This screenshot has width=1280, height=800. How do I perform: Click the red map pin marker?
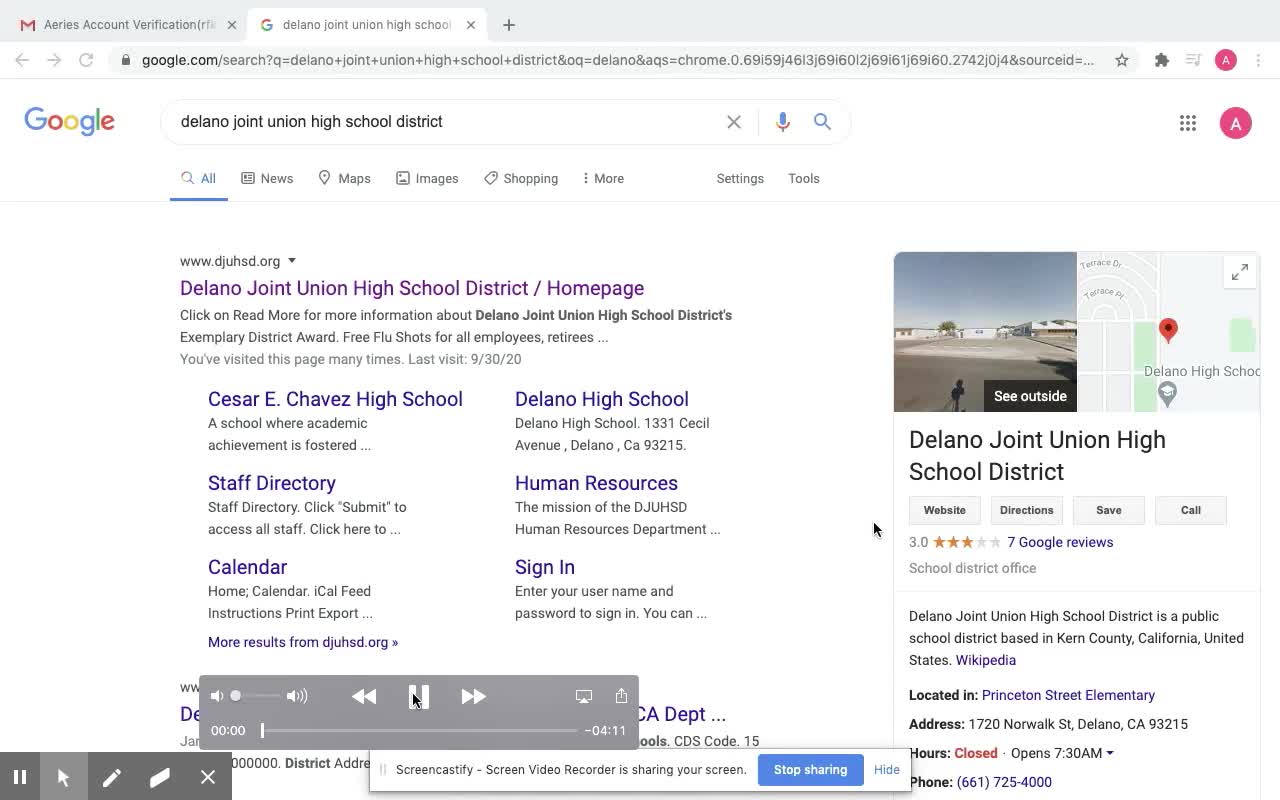click(1168, 330)
